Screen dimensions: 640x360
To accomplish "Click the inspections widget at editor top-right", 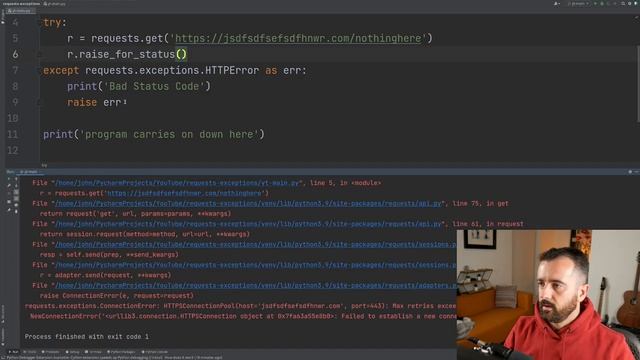I will pyautogui.click(x=636, y=18).
